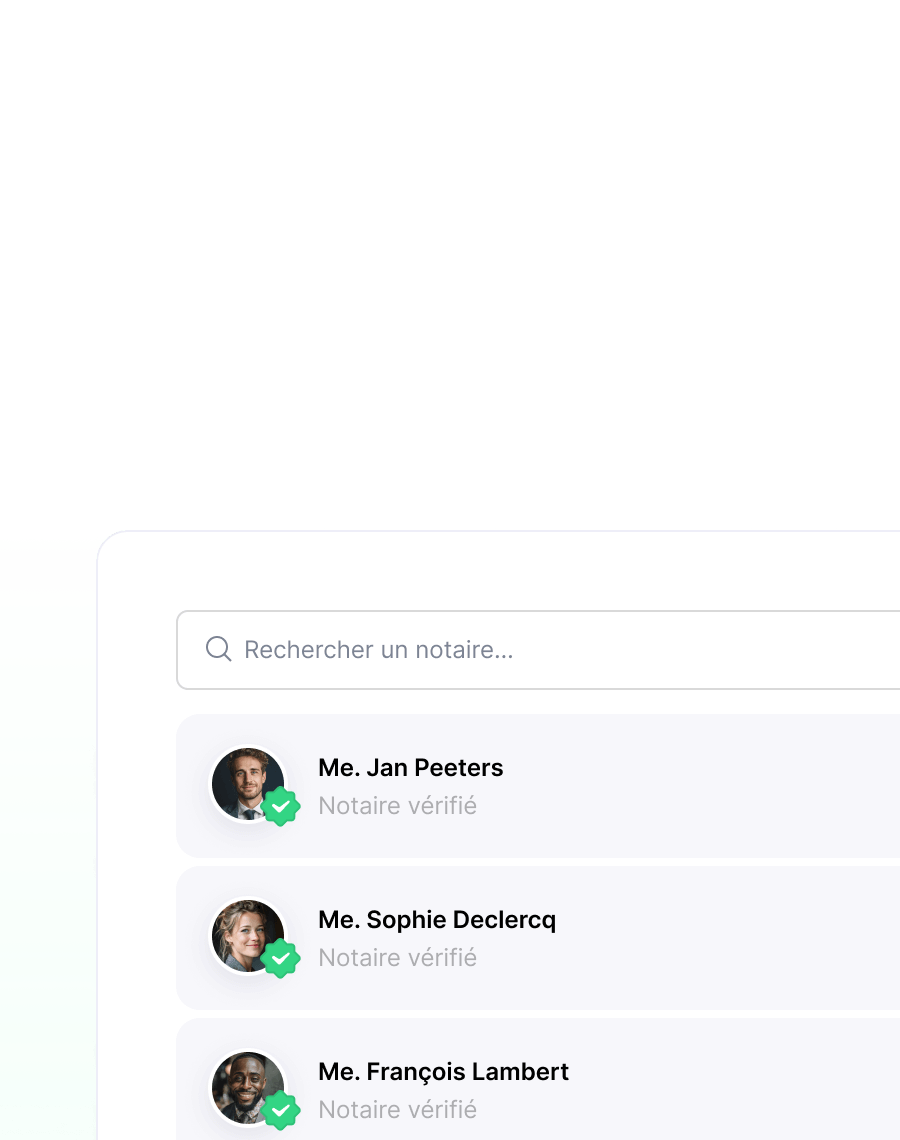Click François Lambert's profile photo
This screenshot has height=1140, width=900.
click(248, 1088)
